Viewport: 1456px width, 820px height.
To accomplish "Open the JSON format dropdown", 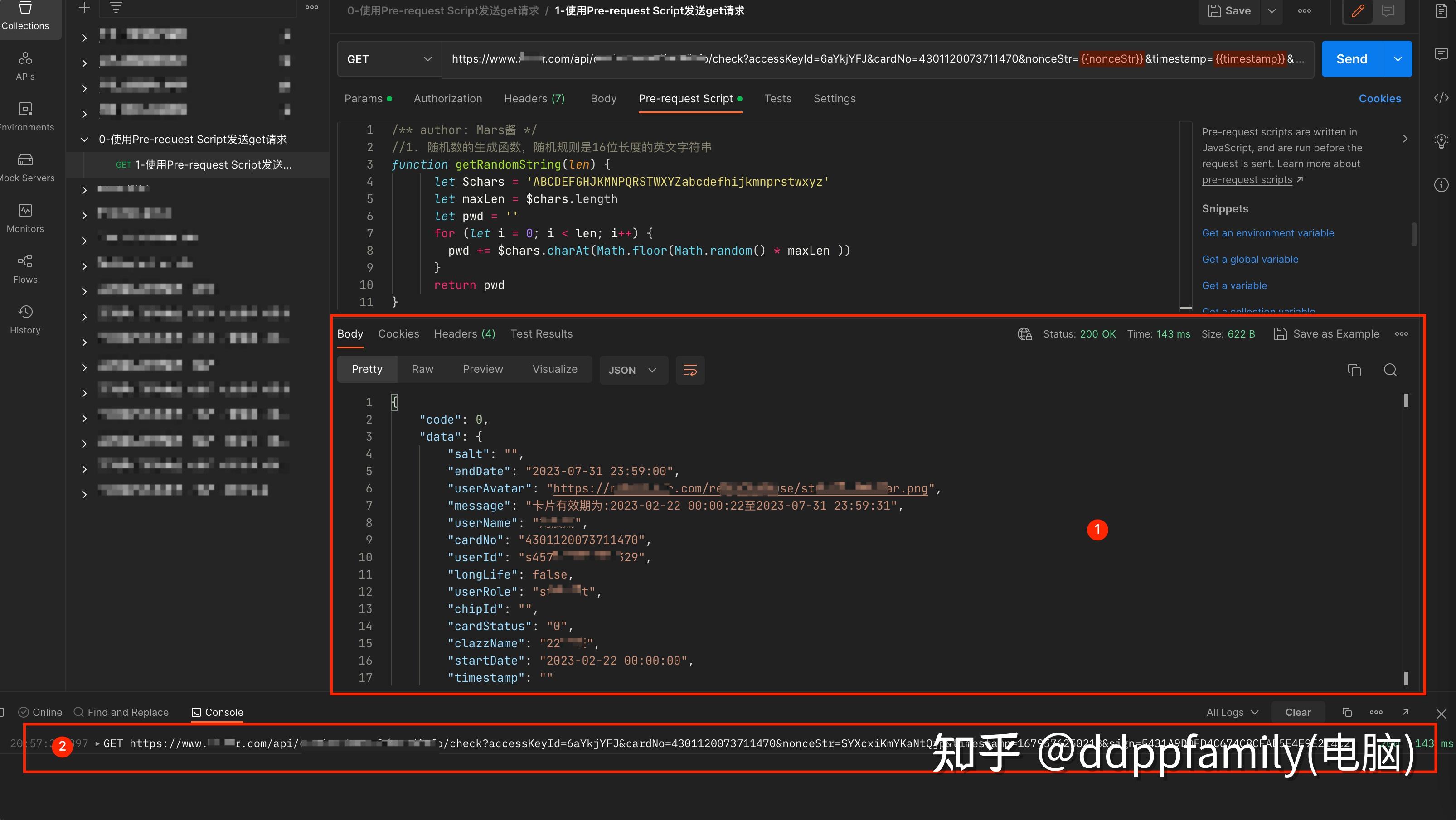I will [x=633, y=370].
